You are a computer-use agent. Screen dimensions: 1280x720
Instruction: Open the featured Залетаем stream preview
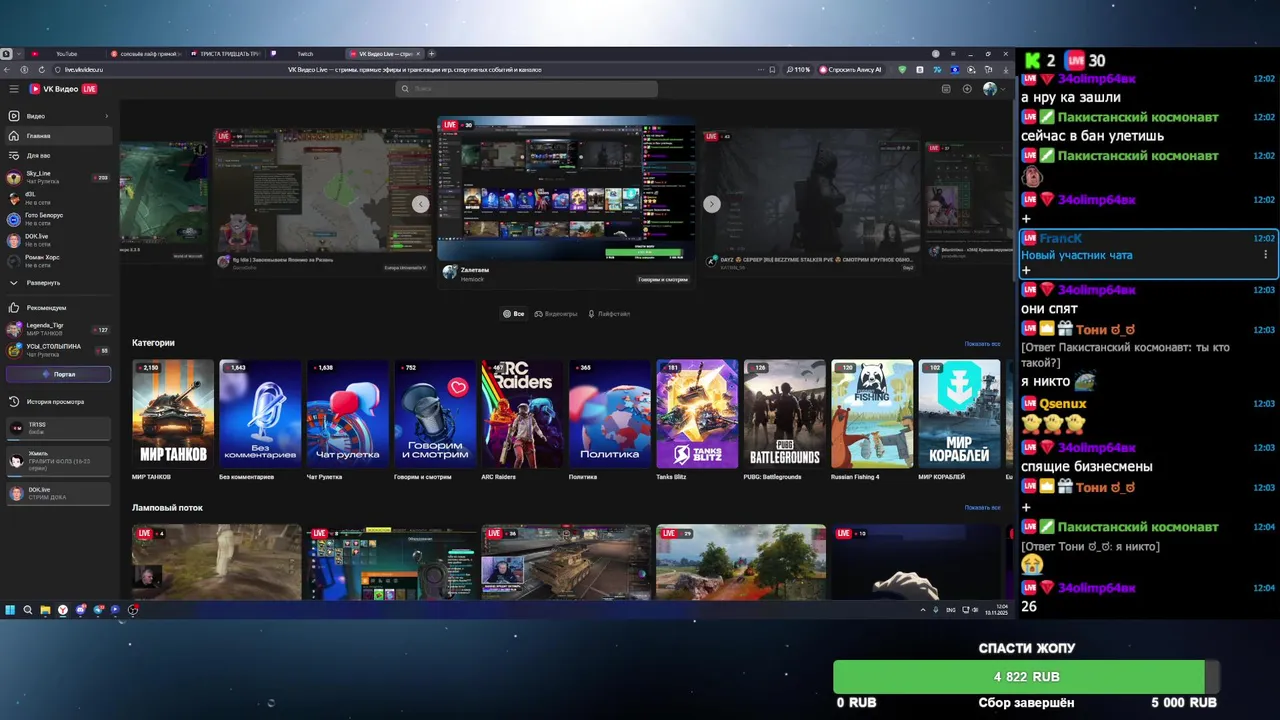click(566, 189)
